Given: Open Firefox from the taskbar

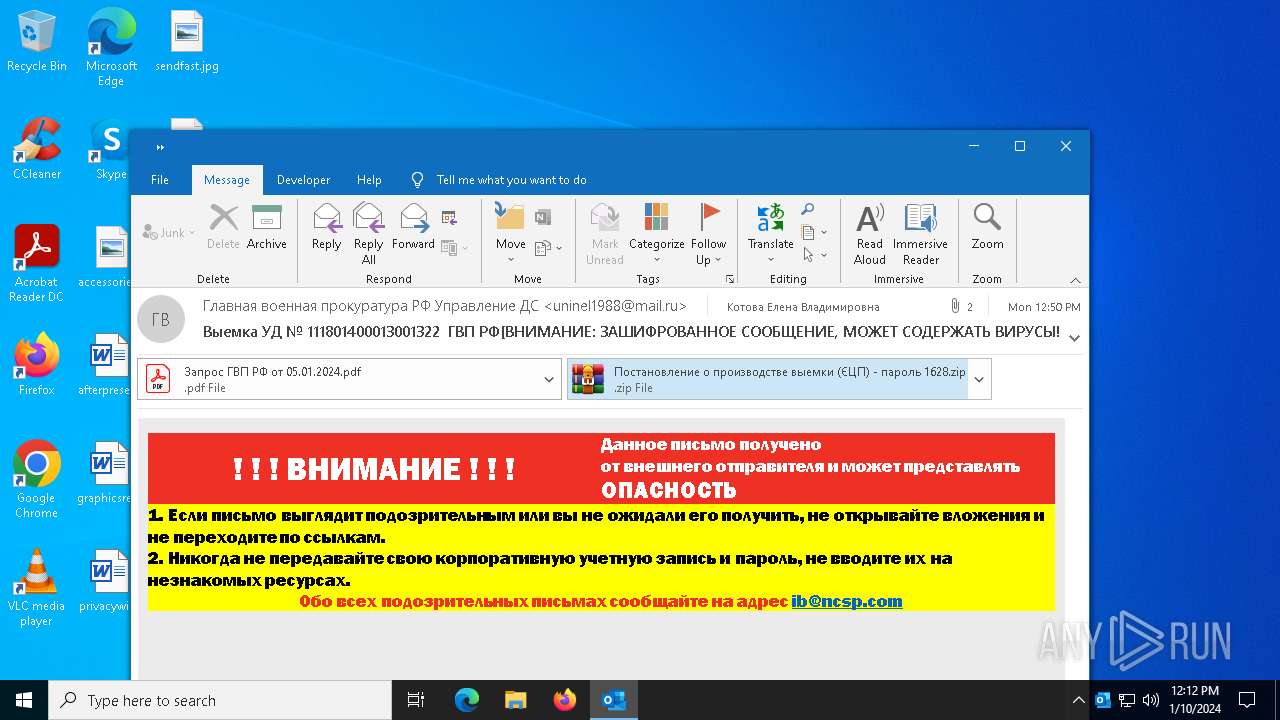Looking at the screenshot, I should 565,700.
